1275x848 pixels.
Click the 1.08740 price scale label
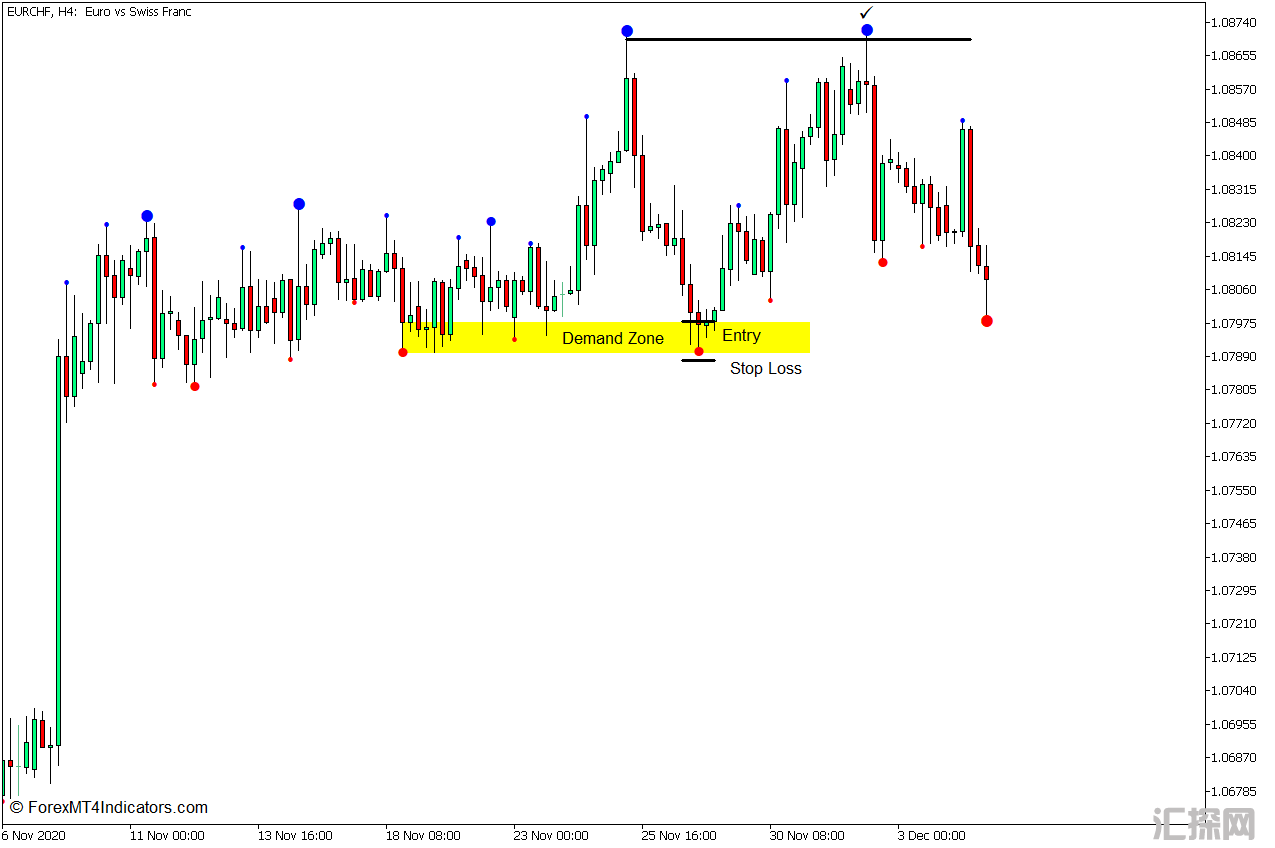[1232, 22]
